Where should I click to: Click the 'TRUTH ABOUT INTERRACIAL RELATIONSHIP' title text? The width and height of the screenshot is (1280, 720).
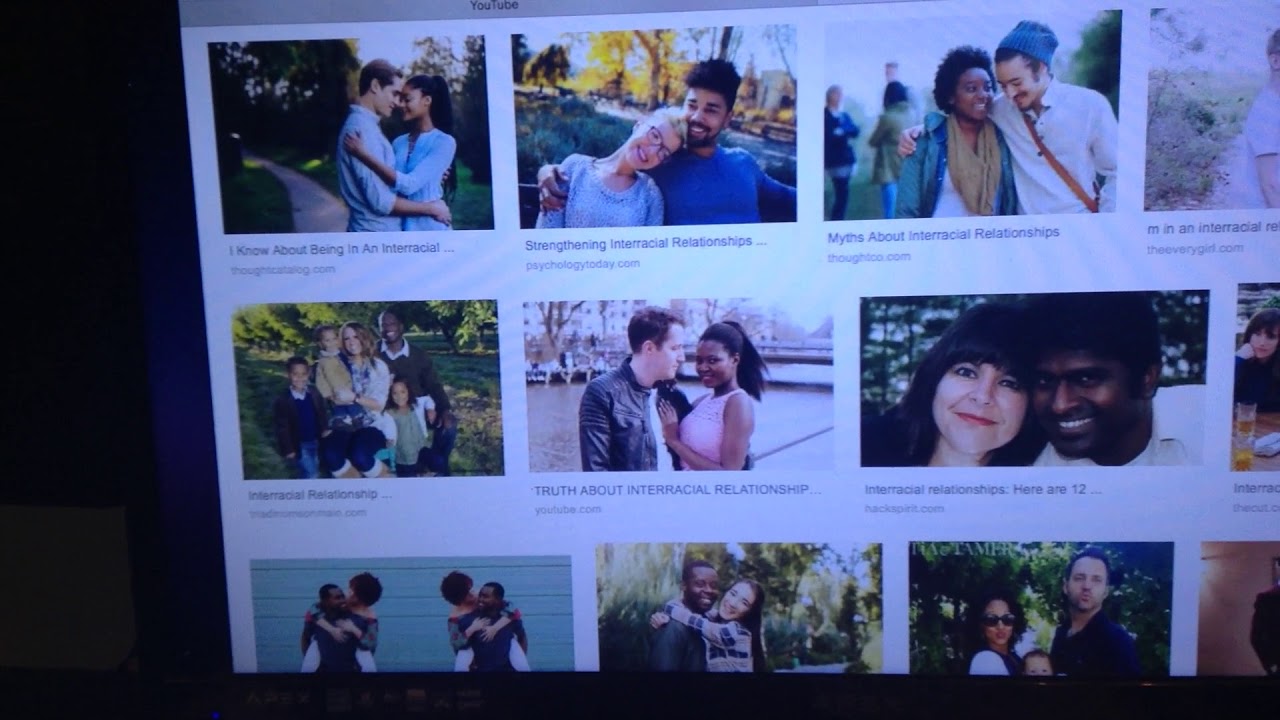[677, 490]
